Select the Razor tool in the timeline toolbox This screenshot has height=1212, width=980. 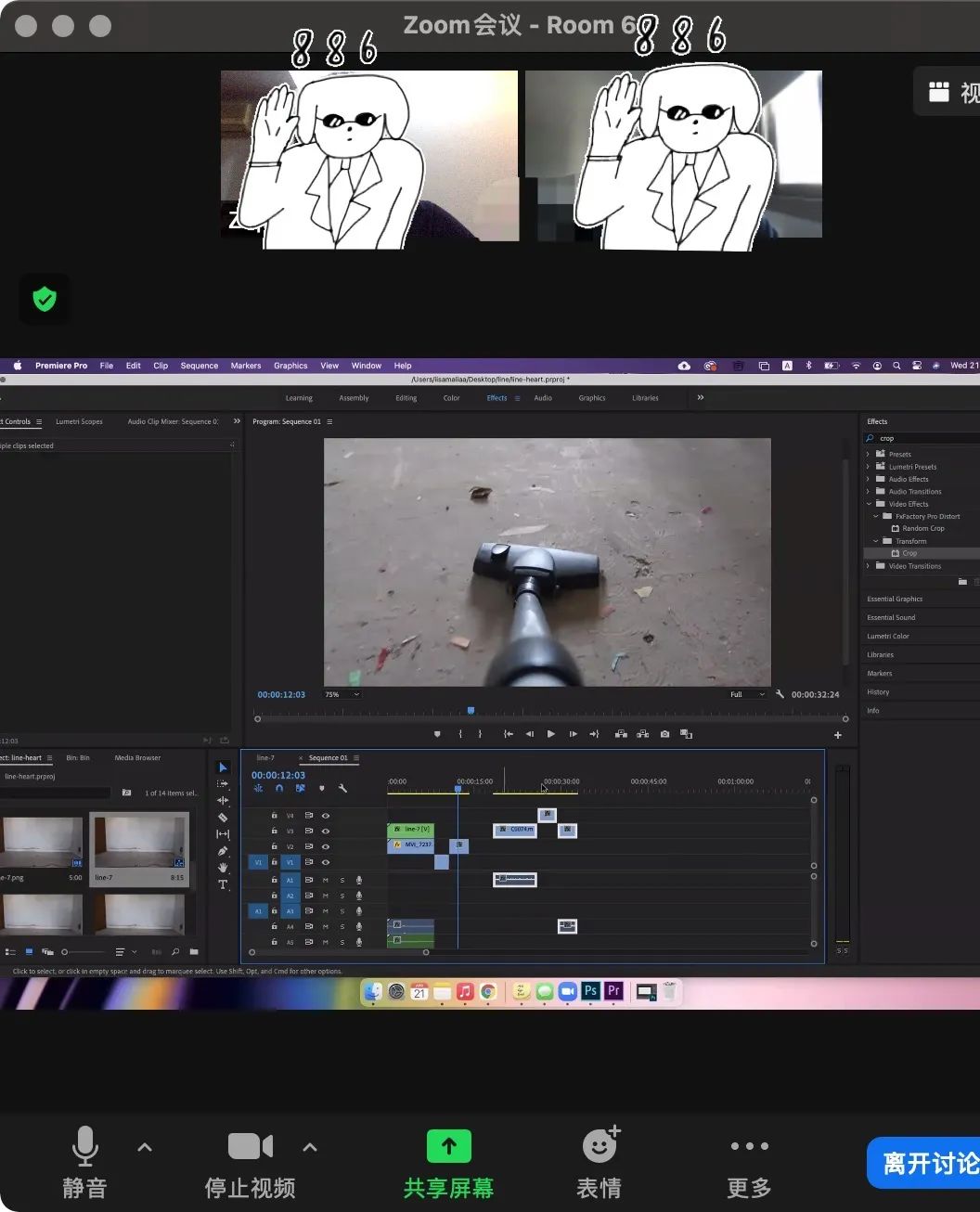pyautogui.click(x=223, y=818)
